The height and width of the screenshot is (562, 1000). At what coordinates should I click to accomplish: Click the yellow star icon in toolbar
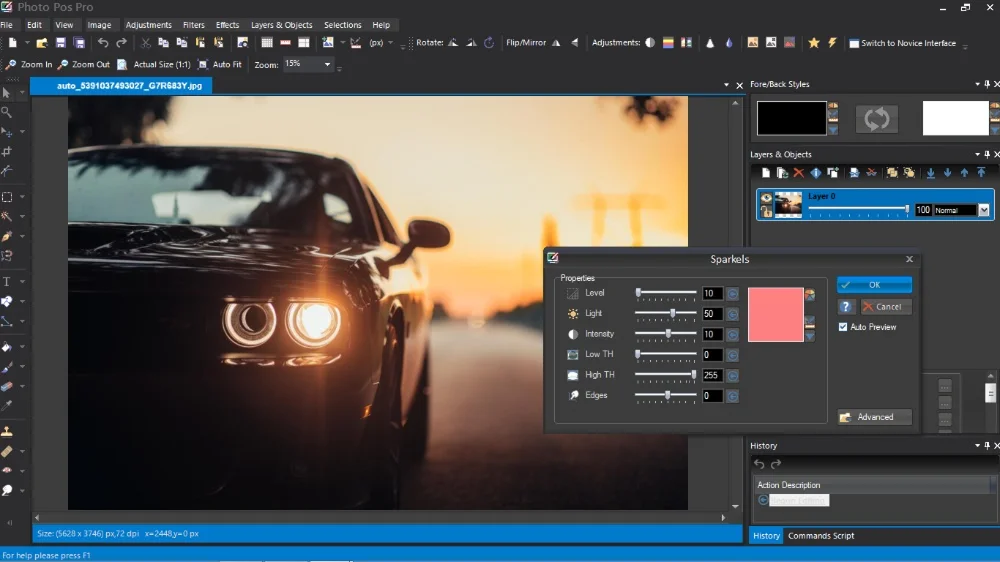(813, 43)
